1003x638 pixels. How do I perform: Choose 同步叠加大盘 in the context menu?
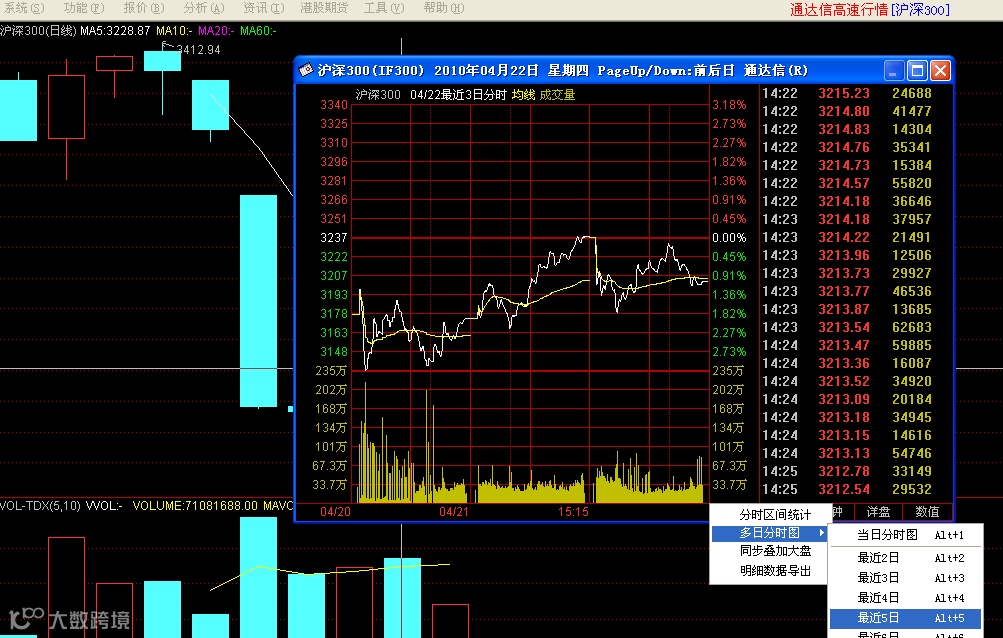point(775,551)
